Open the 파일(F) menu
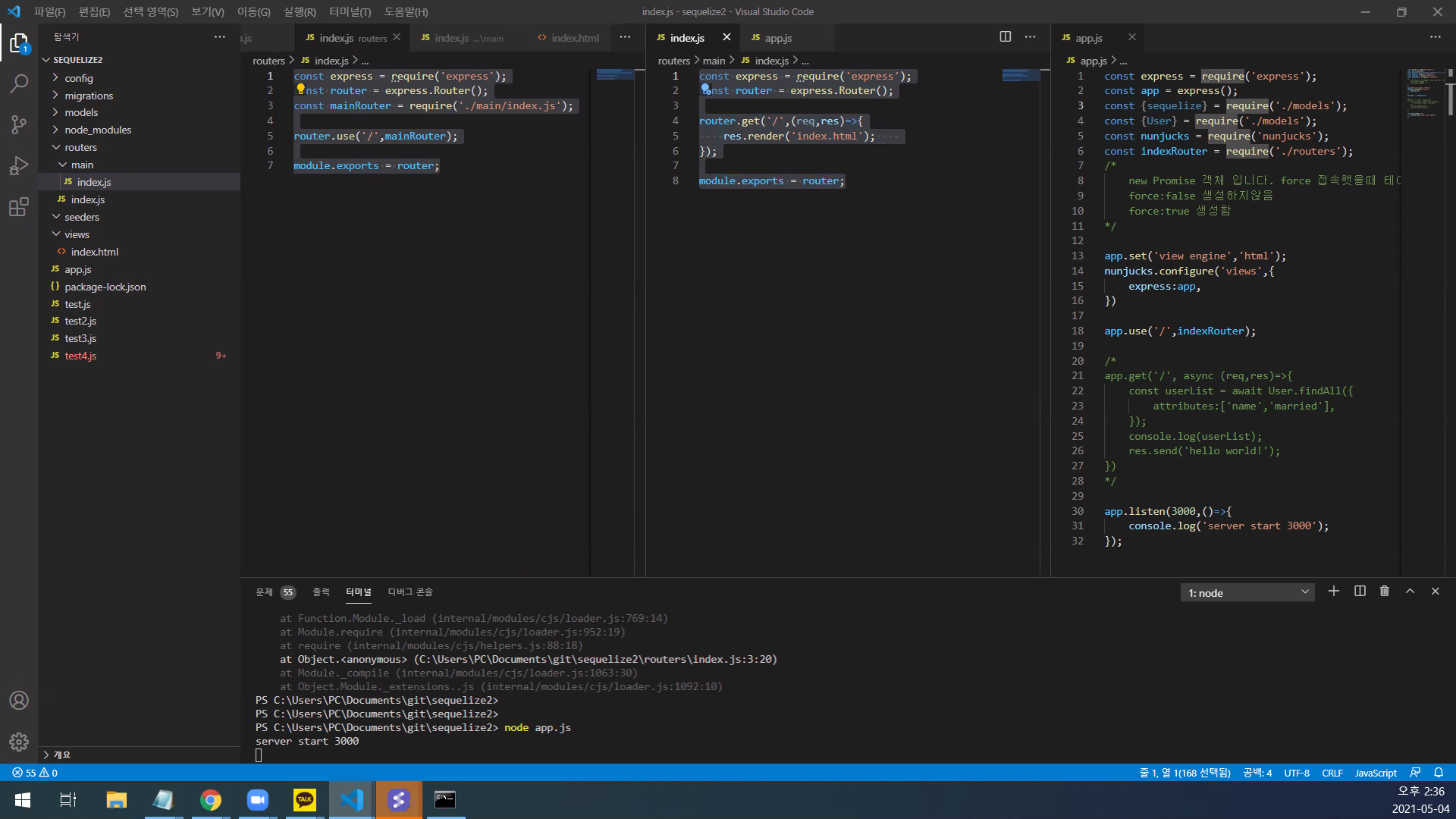 tap(49, 11)
